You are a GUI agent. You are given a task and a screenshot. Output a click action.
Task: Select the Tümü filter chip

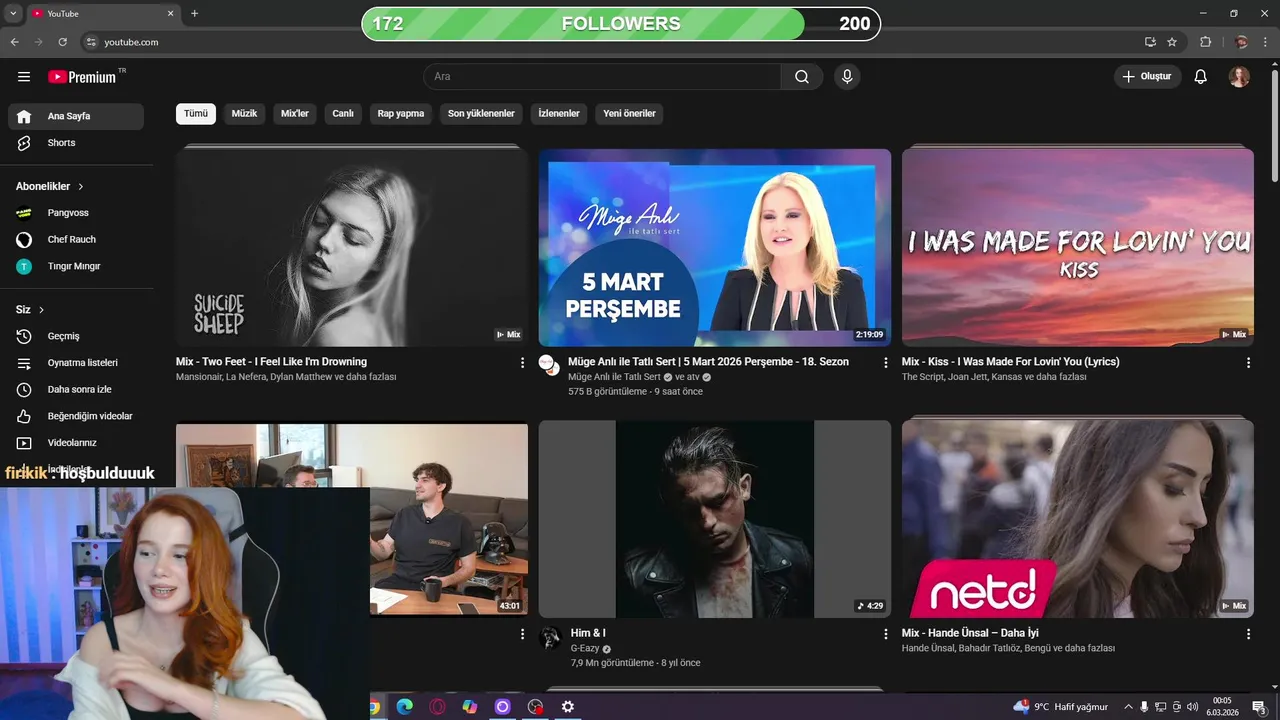196,113
